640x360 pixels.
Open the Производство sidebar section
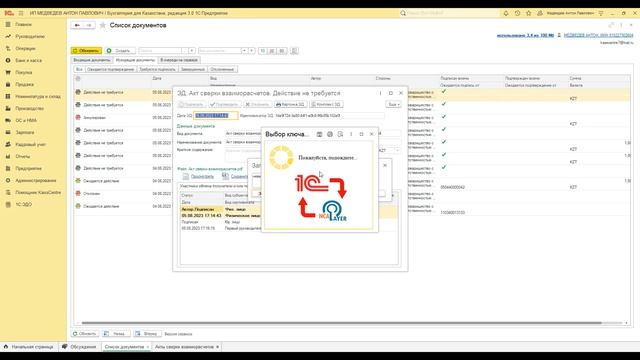point(29,108)
